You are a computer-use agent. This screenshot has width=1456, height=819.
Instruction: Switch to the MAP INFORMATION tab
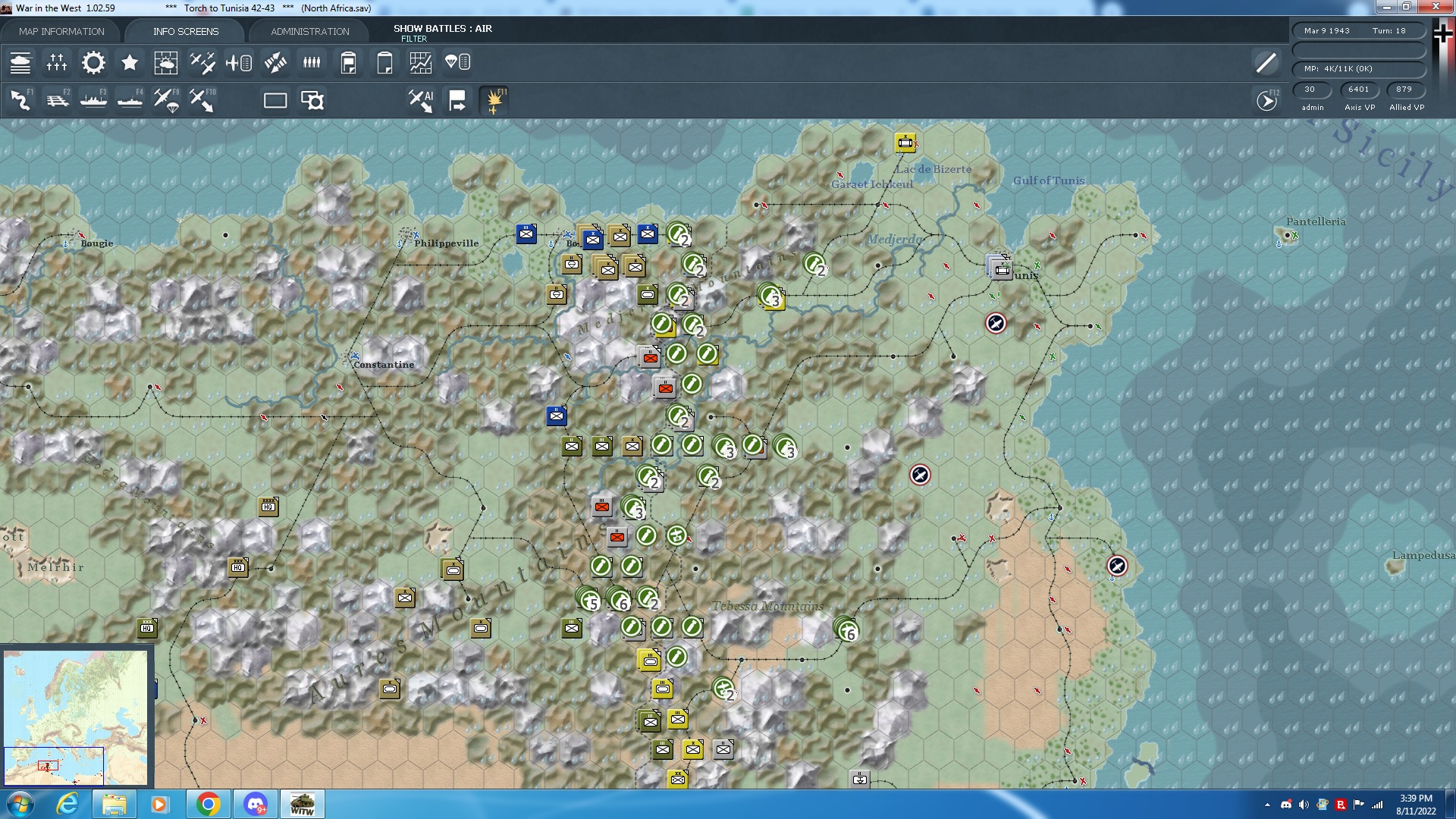63,31
